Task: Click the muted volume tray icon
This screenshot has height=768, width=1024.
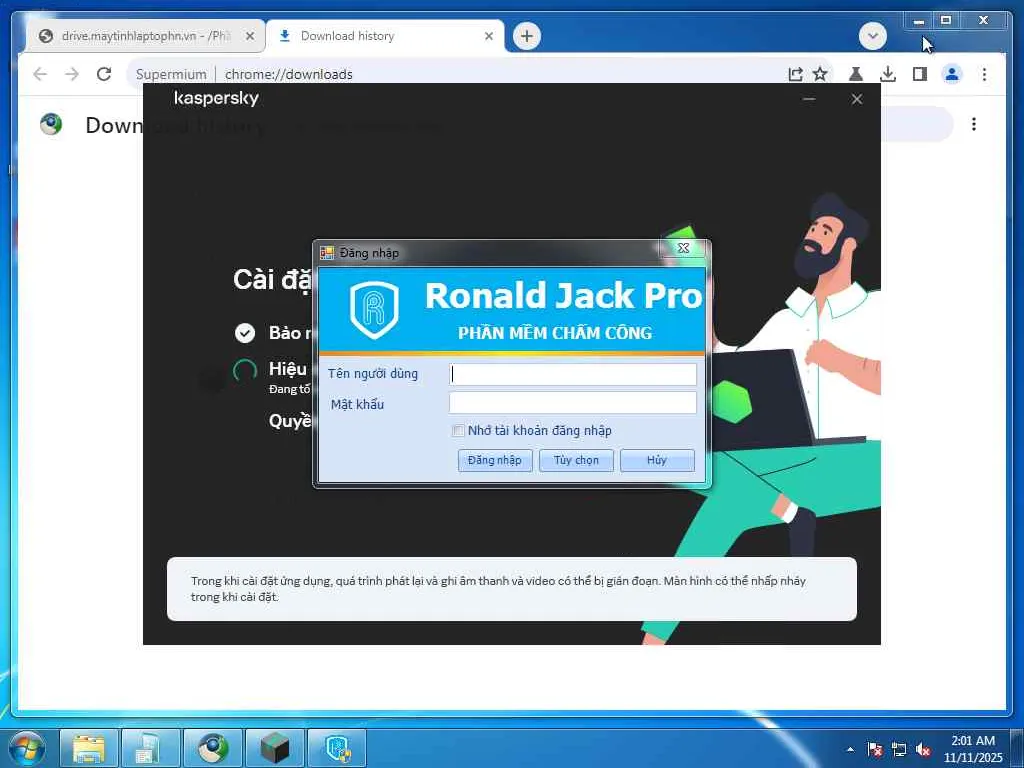Action: pos(923,749)
